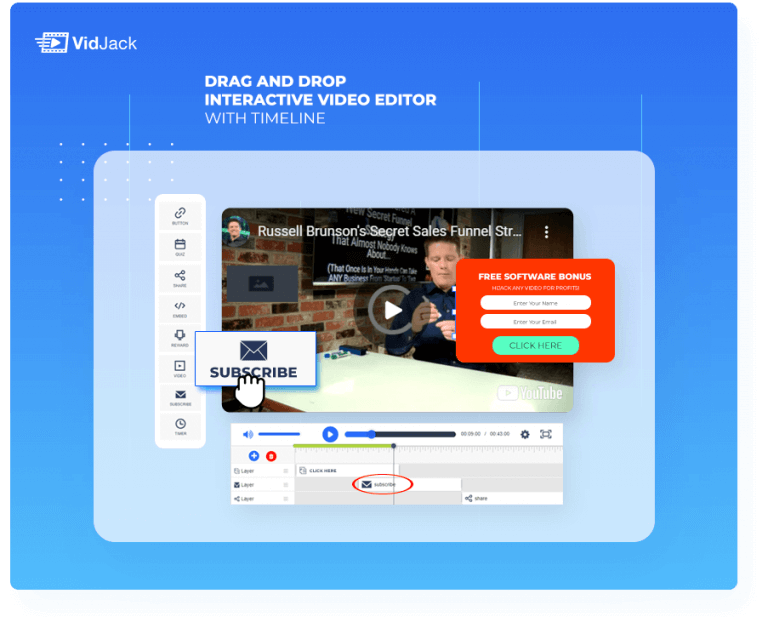Click the handle on the first Layer row
This screenshot has height=628, width=768.
coord(286,471)
